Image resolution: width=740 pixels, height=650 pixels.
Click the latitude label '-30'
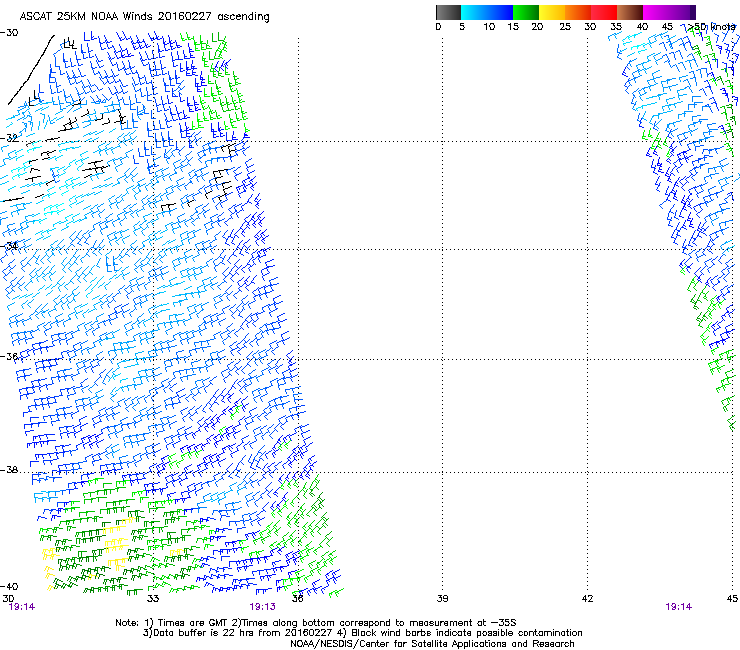pyautogui.click(x=9, y=33)
